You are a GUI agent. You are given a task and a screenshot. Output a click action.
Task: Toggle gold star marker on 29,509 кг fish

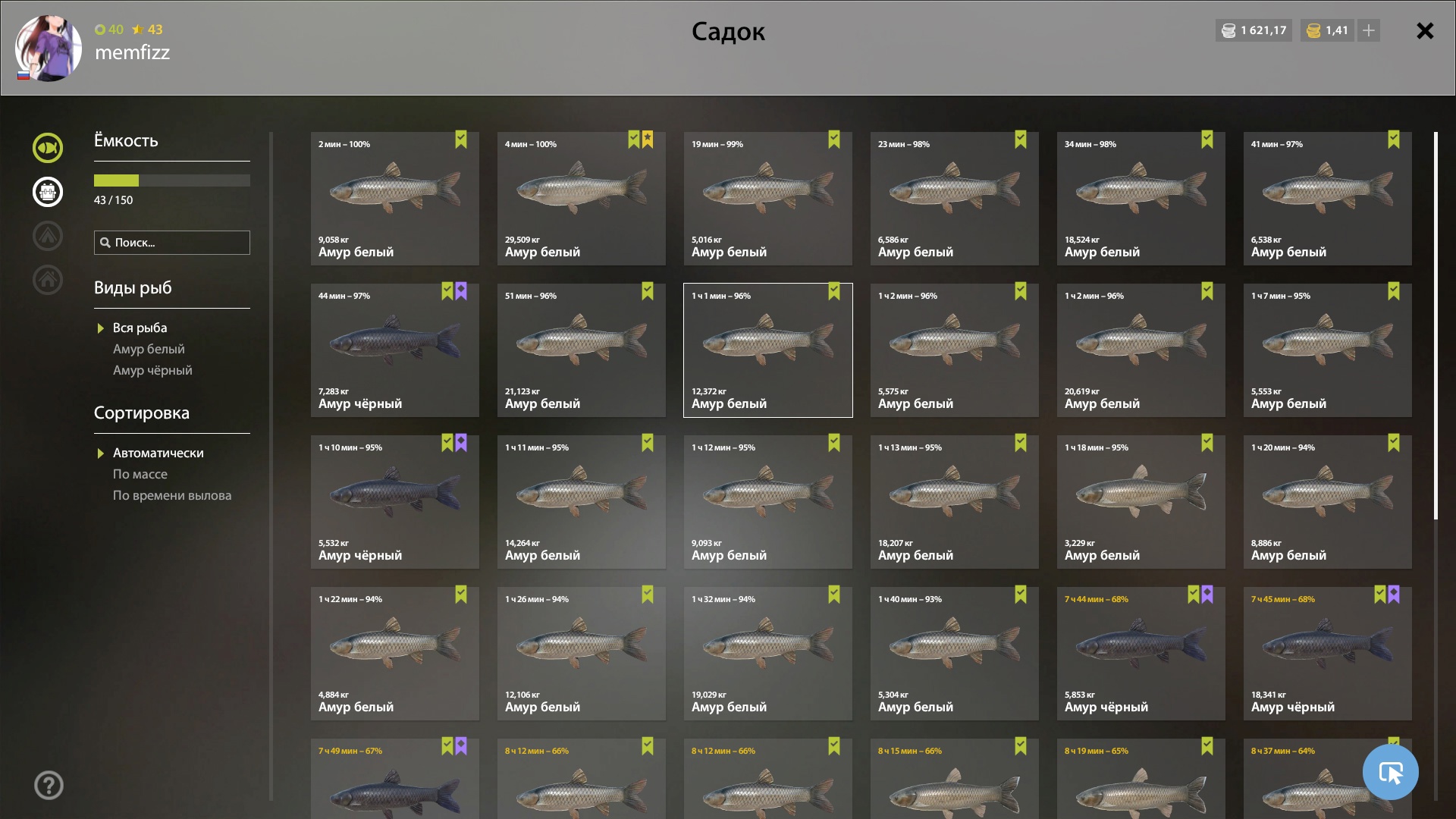(648, 140)
